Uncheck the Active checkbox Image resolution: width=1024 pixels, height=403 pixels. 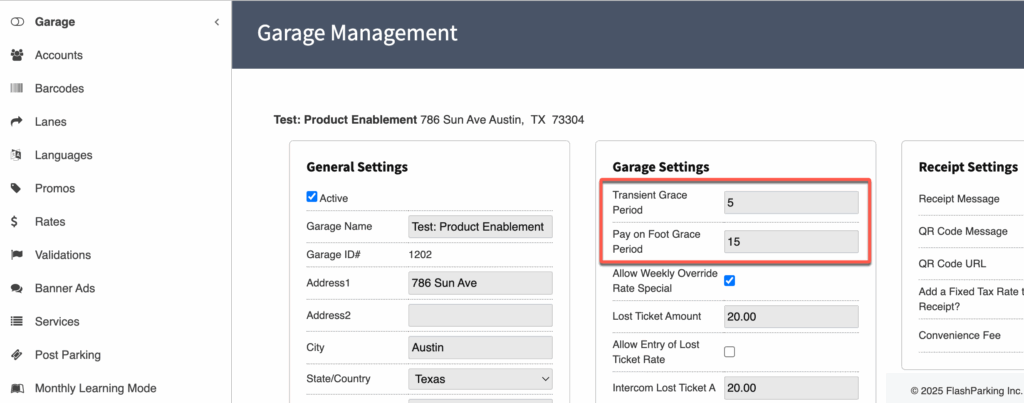(312, 198)
